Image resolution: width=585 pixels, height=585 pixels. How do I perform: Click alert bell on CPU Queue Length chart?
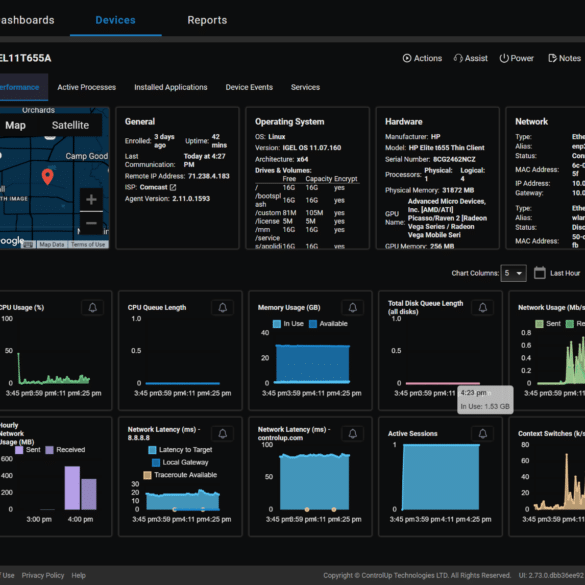click(x=223, y=308)
